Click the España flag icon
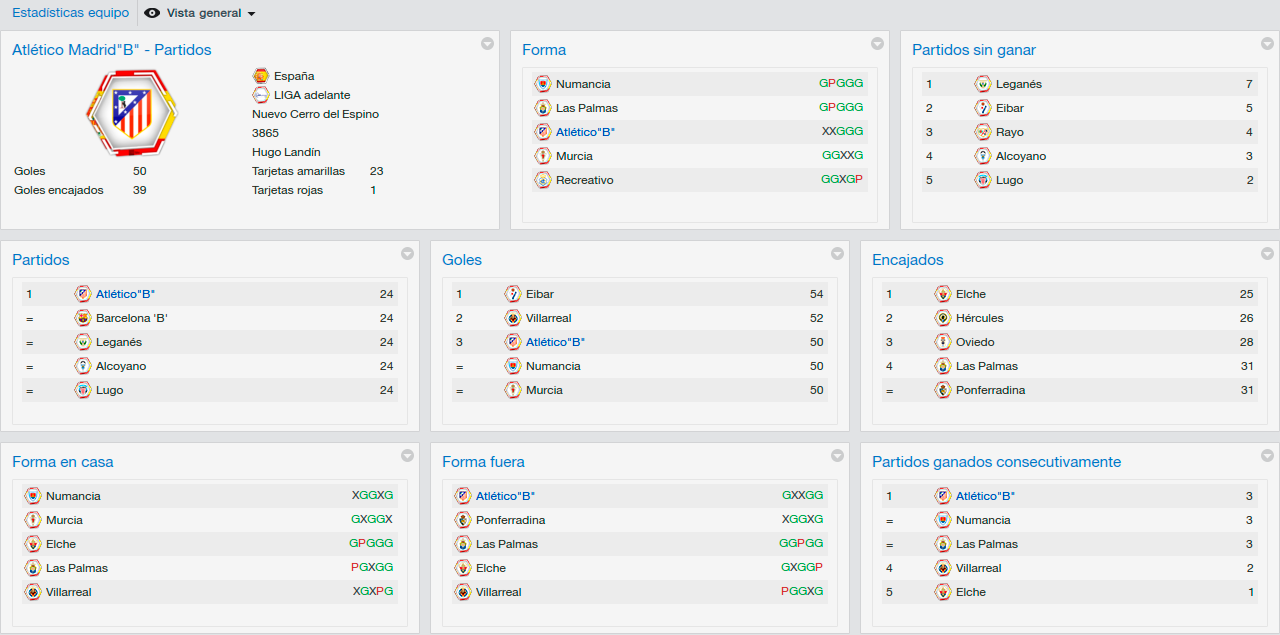 261,76
